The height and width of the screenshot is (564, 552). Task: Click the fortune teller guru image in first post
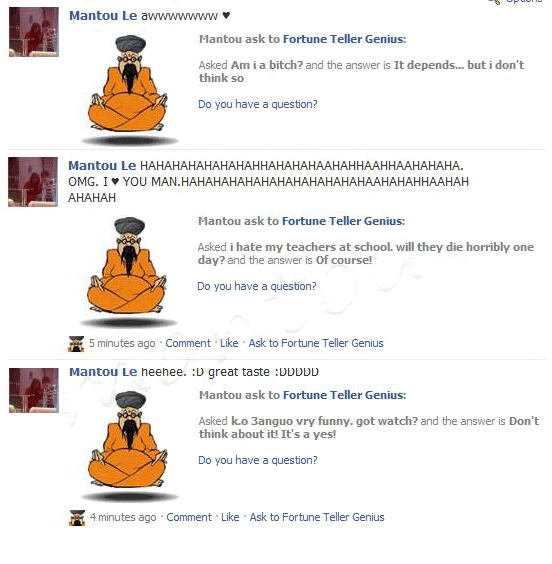coord(129,90)
